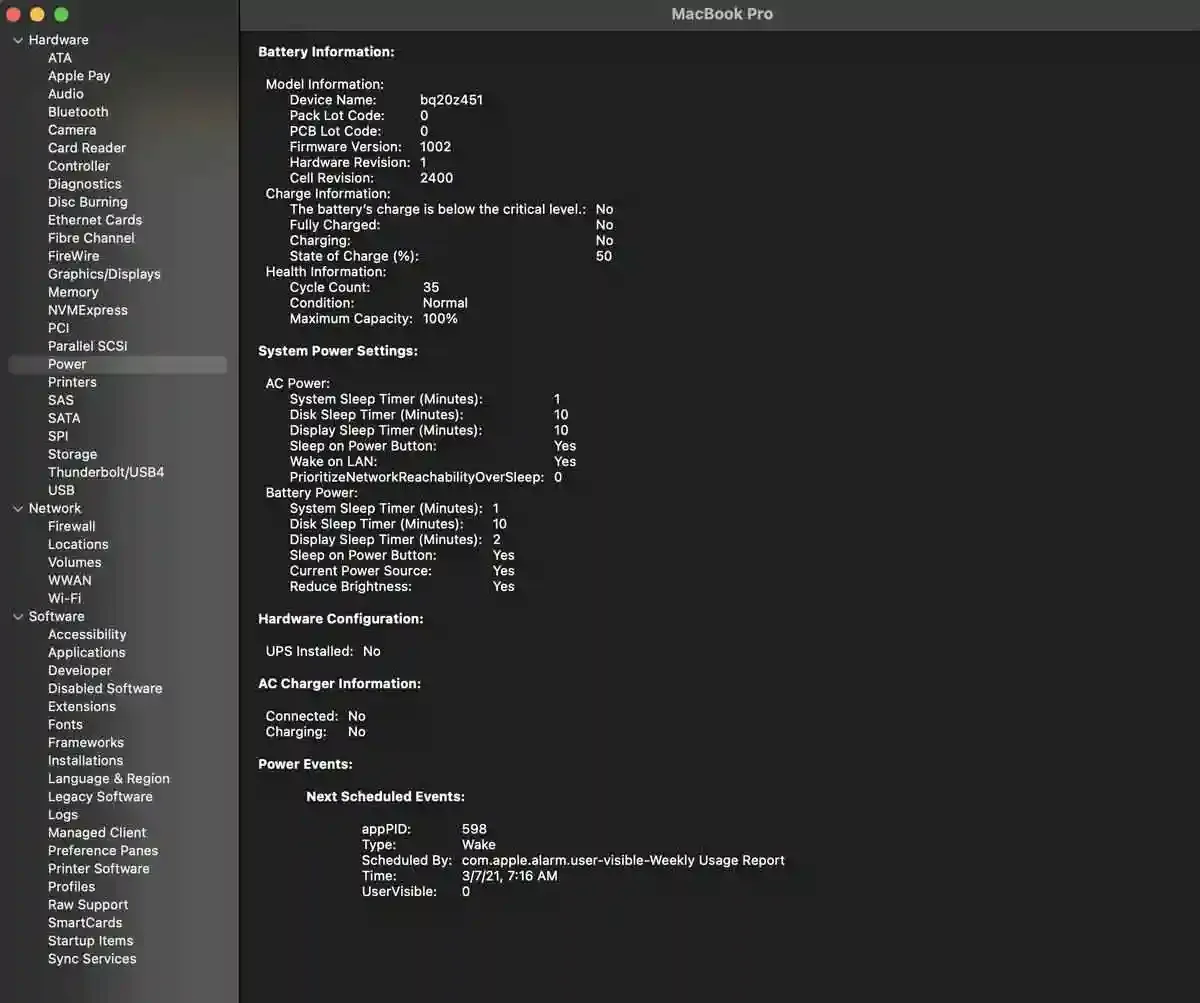Open SATA details
This screenshot has width=1200, height=1003.
[64, 418]
